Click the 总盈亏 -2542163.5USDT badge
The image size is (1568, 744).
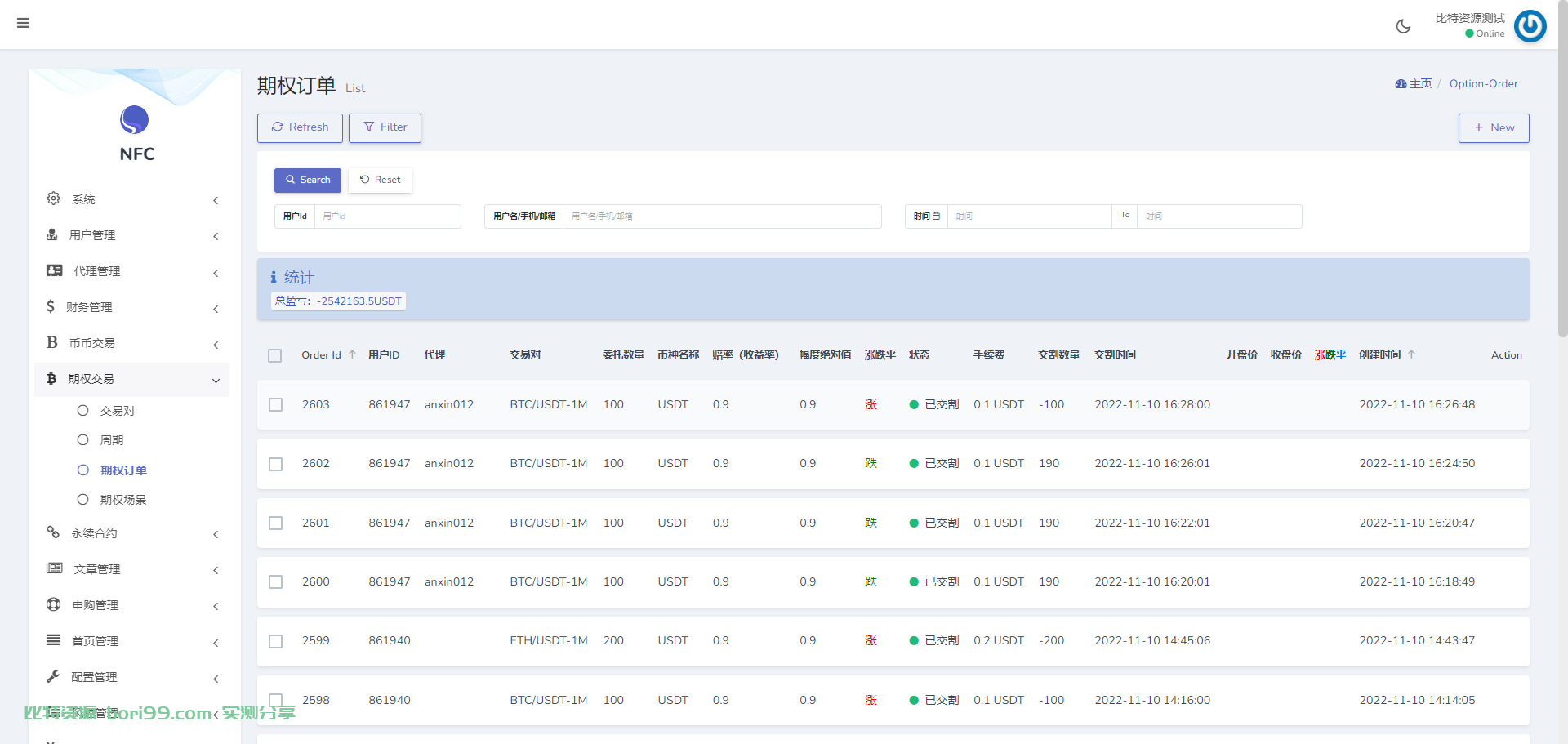pyautogui.click(x=338, y=301)
